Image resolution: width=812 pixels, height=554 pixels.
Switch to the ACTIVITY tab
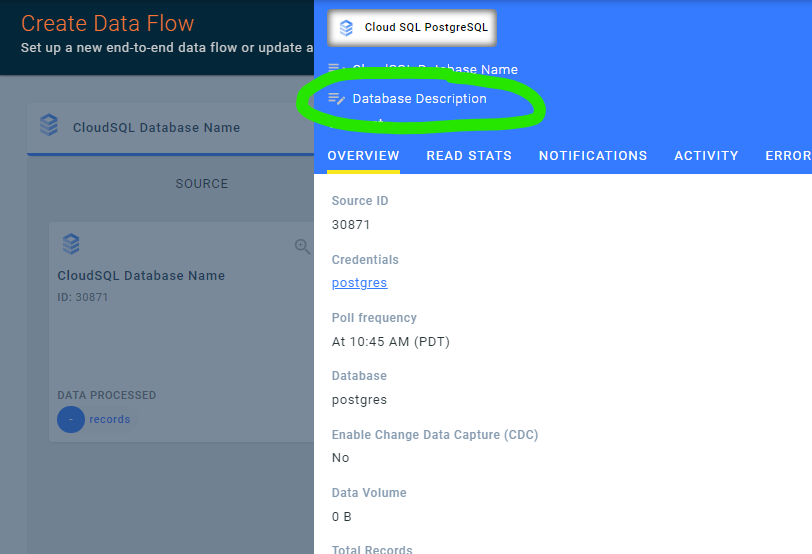pyautogui.click(x=706, y=156)
